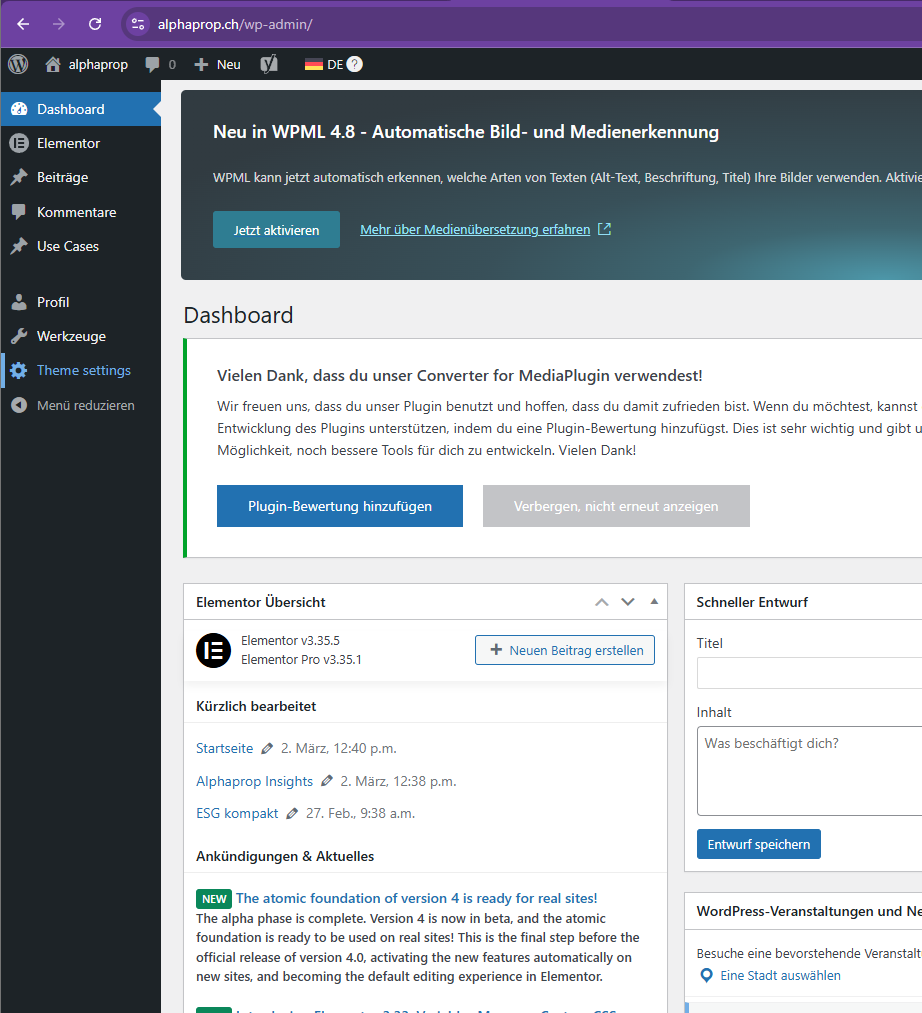Move Elementor Übersicht widget down

628,602
